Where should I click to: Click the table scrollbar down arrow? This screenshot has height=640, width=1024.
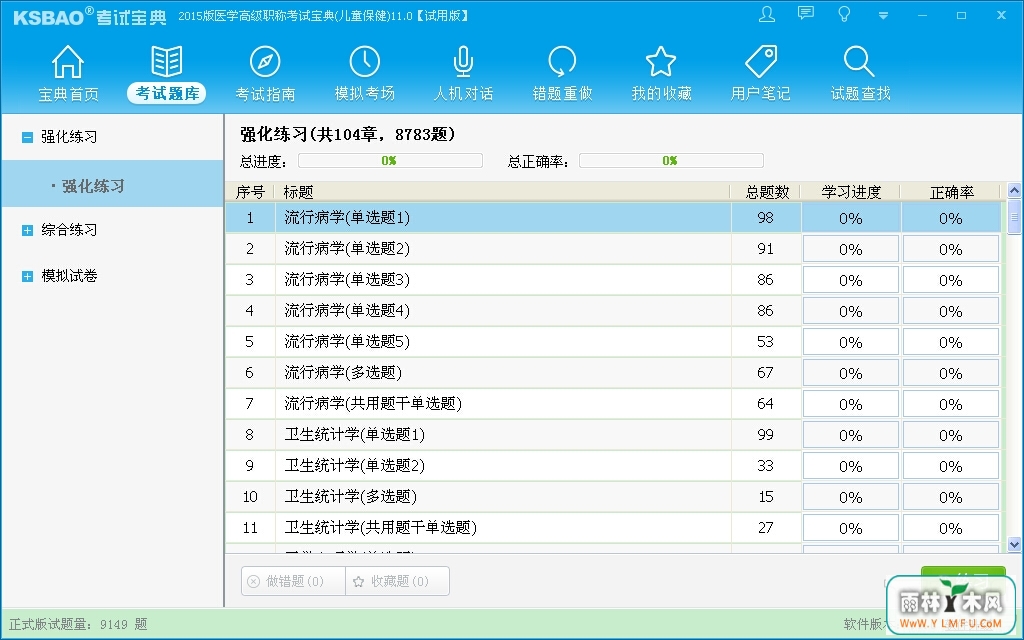click(x=1014, y=543)
